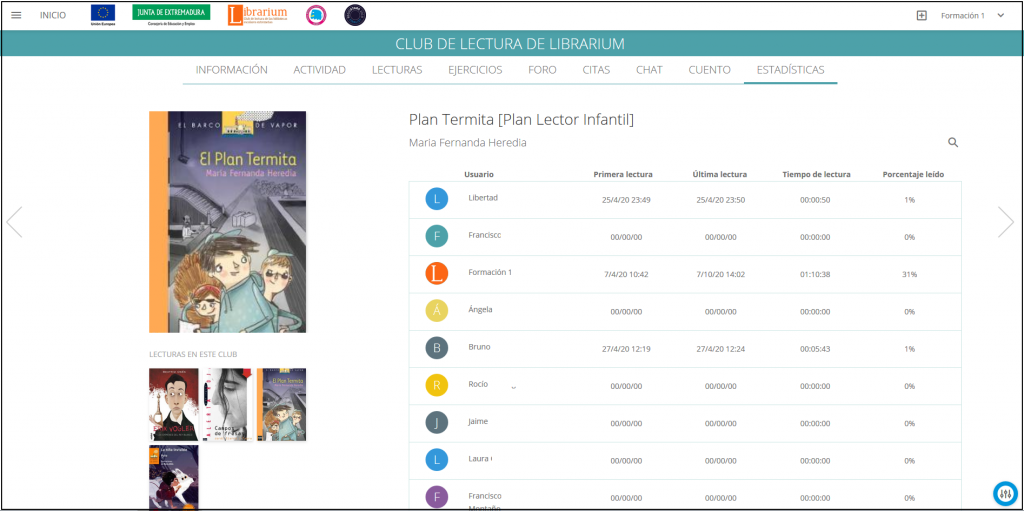Viewport: 1024px width, 511px height.
Task: Click the Librarium logo
Action: (257, 15)
